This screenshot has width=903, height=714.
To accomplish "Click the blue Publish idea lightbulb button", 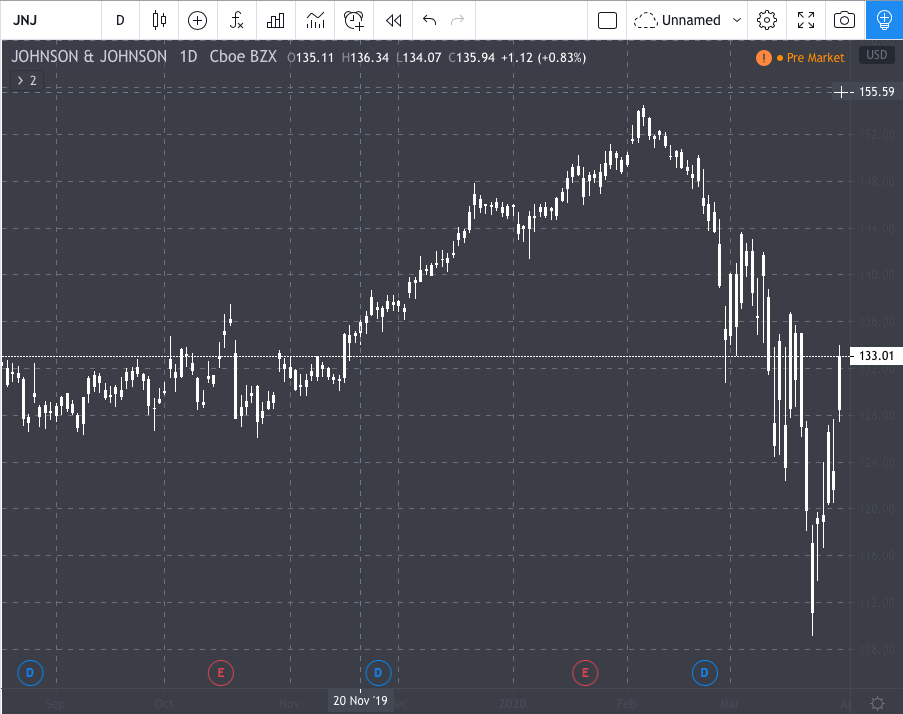I will point(884,20).
